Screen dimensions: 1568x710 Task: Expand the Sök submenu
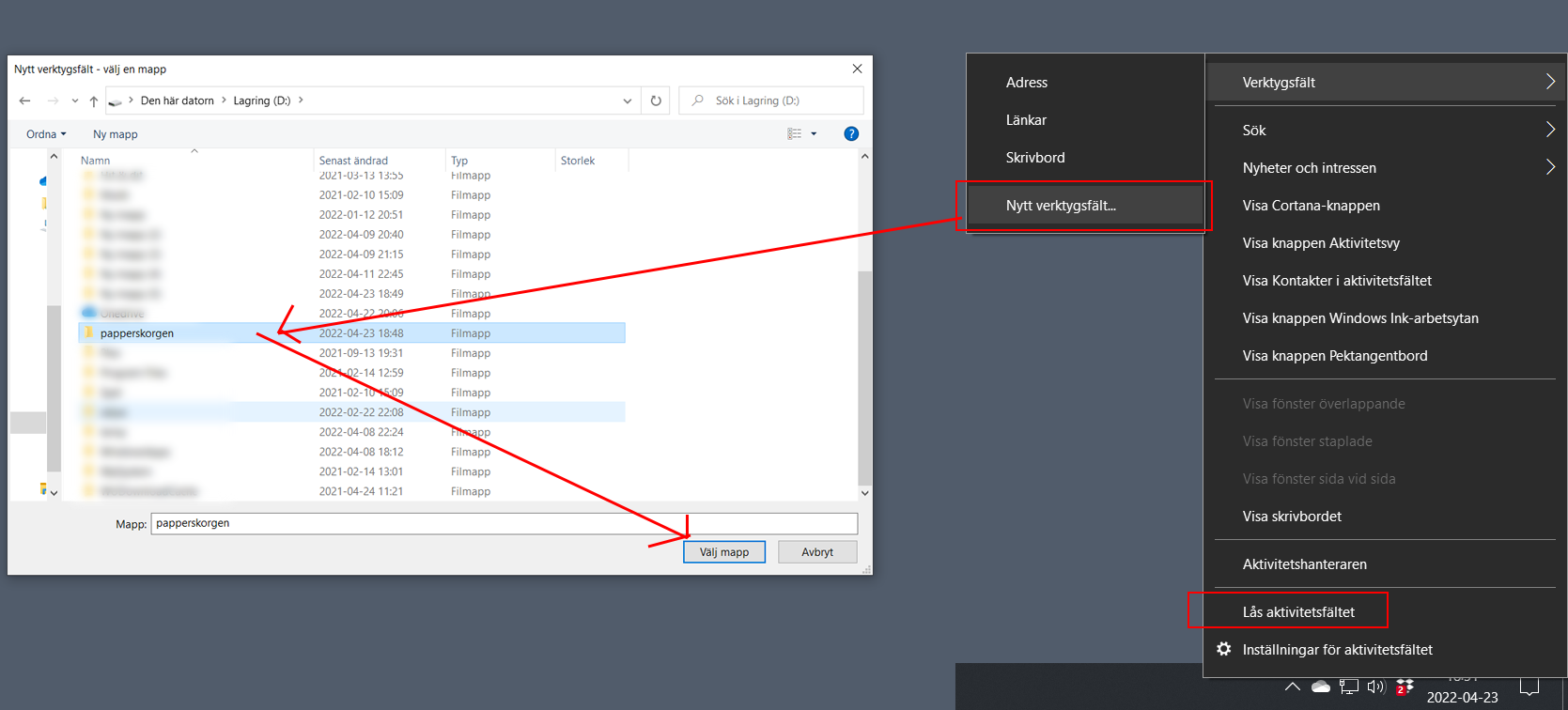point(1550,130)
